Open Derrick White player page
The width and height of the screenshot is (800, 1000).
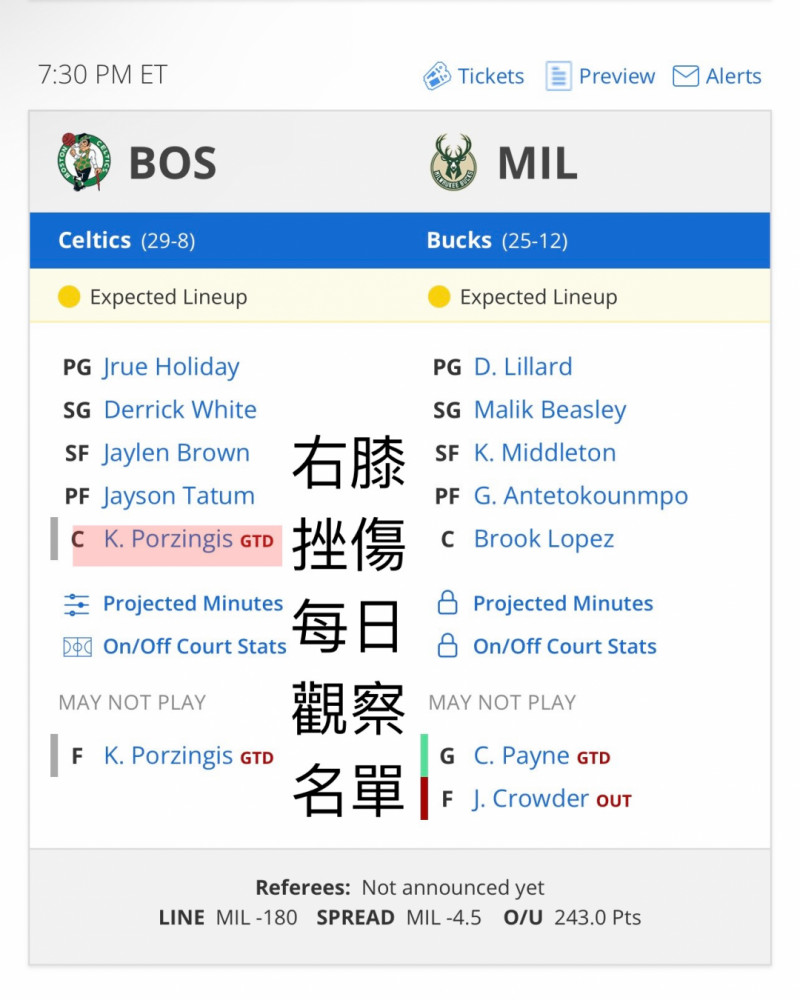pyautogui.click(x=180, y=409)
